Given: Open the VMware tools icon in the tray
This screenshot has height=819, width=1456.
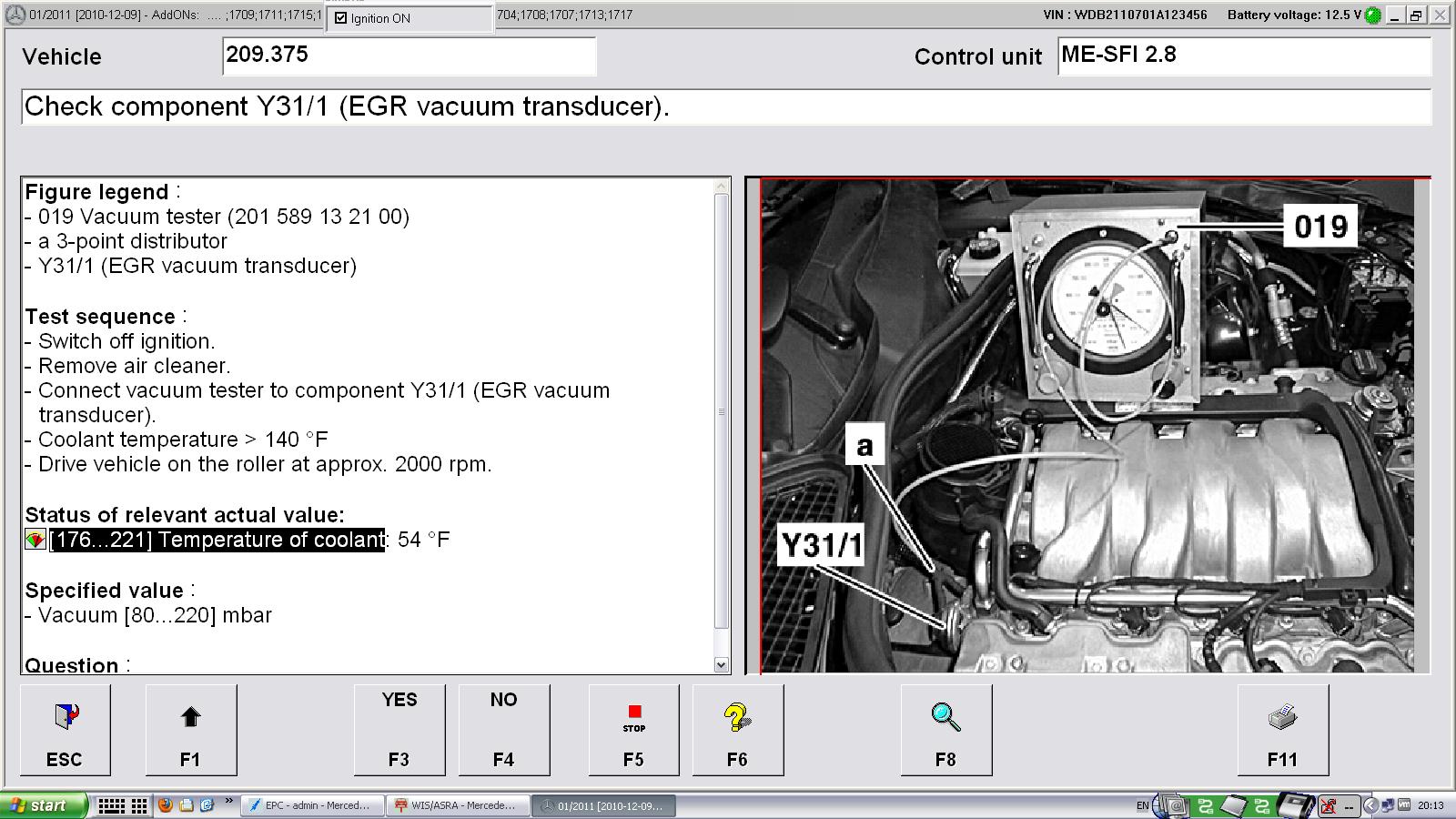Looking at the screenshot, I should coord(1403,805).
